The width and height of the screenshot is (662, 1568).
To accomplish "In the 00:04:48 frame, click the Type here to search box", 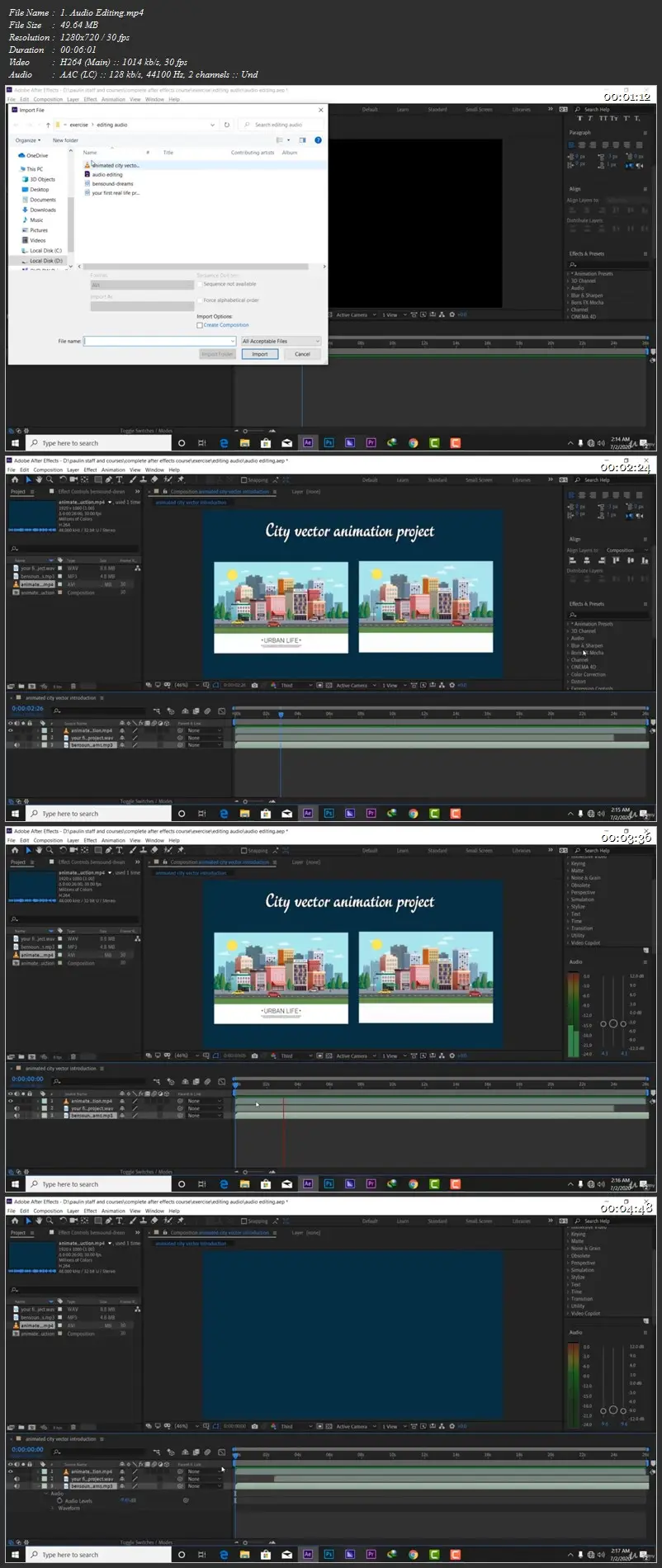I will tap(99, 1555).
